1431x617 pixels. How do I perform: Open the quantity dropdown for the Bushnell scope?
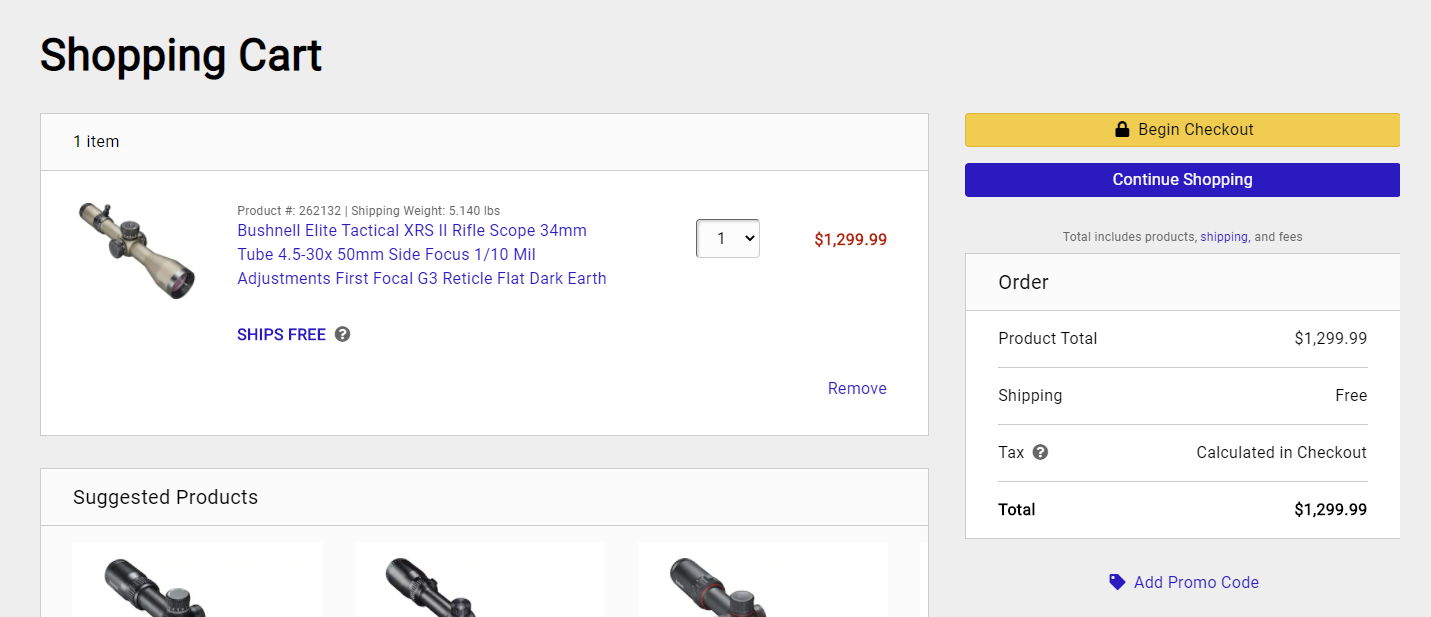728,239
